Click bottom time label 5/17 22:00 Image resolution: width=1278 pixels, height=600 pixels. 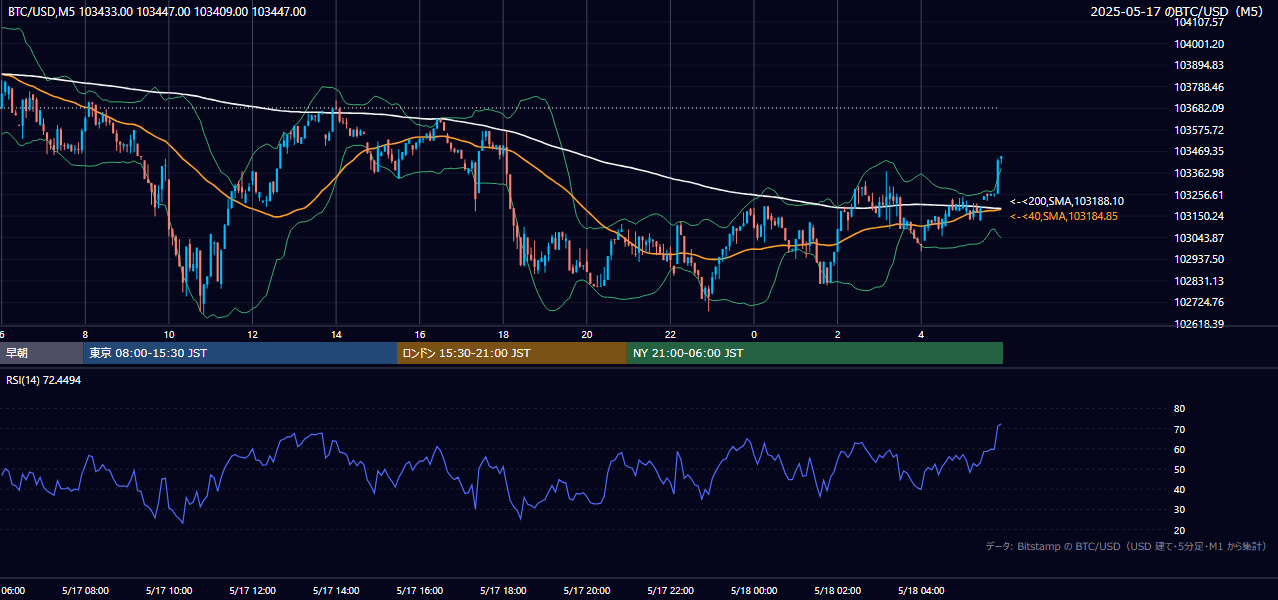click(x=670, y=591)
